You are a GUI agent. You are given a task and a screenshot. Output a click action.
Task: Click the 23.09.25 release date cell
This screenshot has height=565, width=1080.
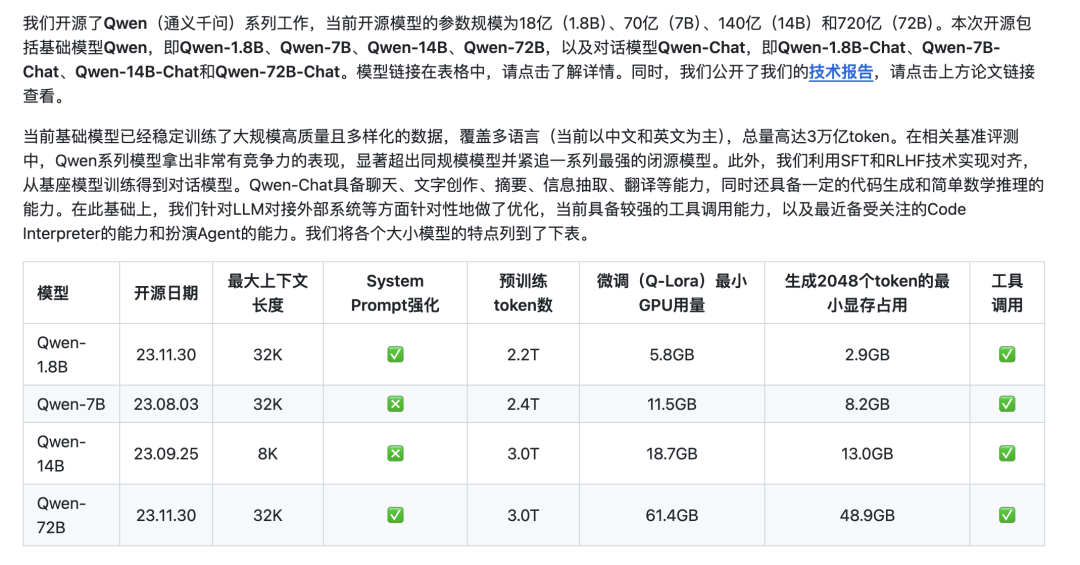[166, 454]
